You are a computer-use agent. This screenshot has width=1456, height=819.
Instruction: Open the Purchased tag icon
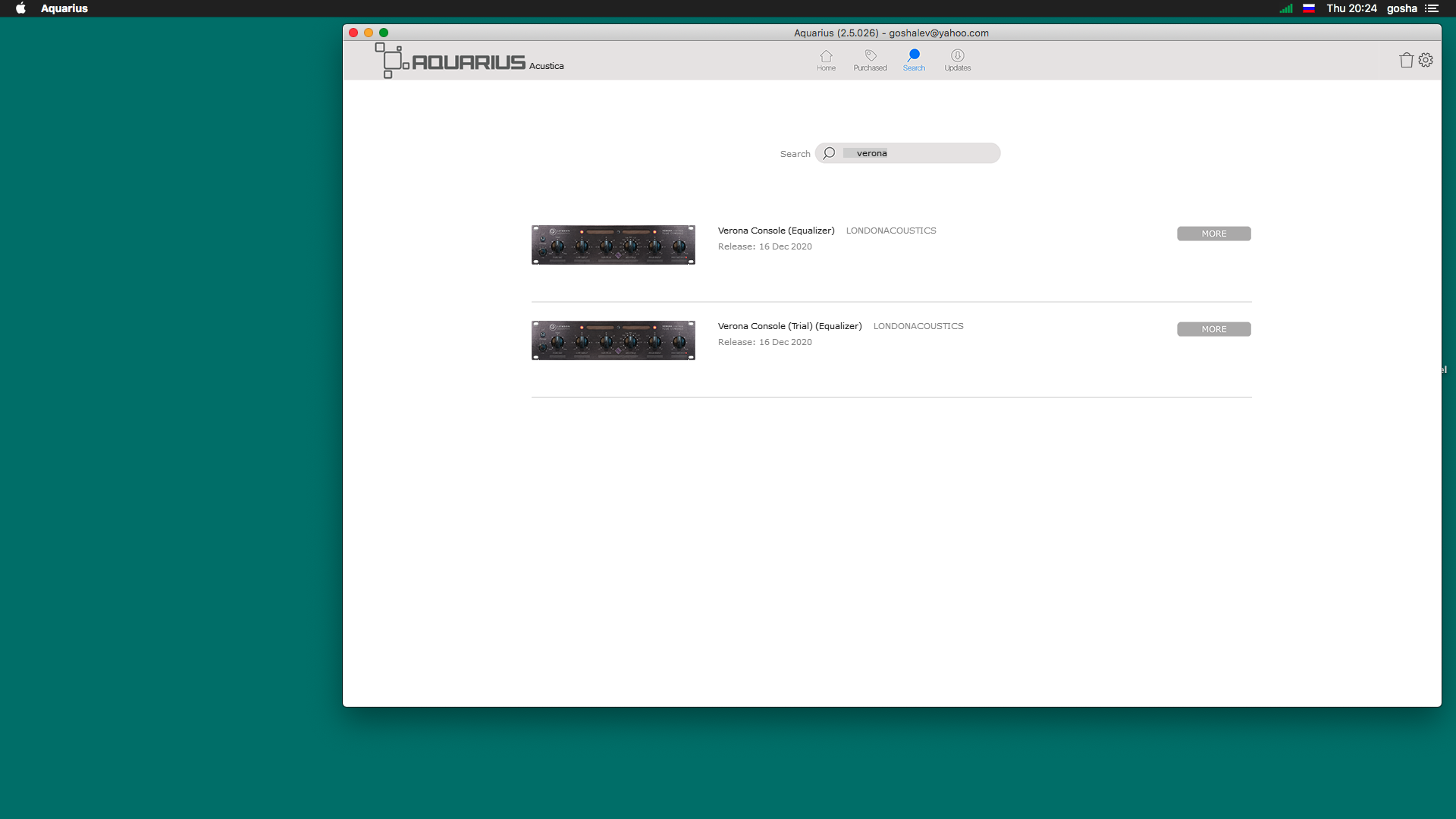(x=870, y=56)
